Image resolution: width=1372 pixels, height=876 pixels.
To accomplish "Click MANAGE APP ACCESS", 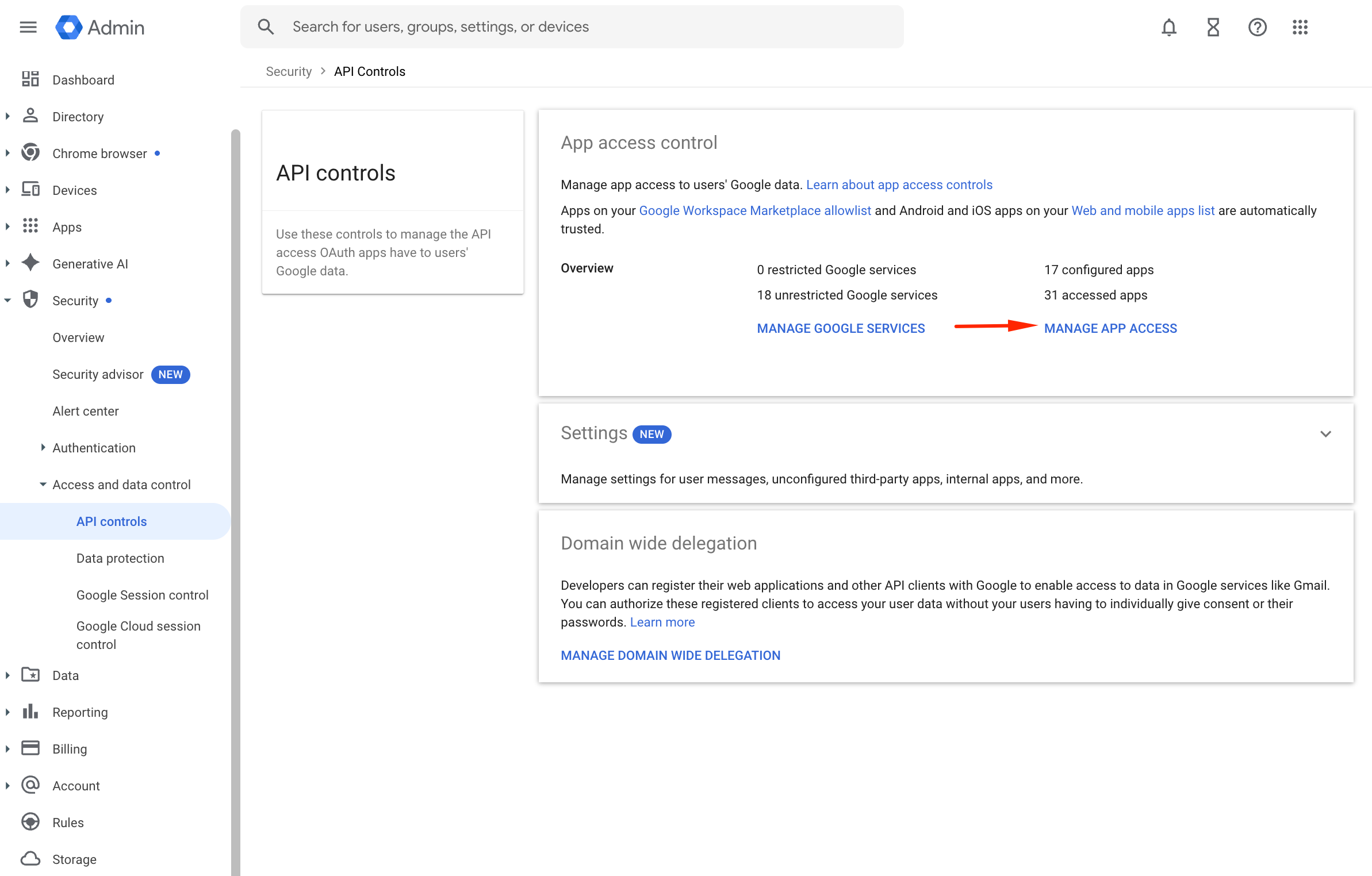I will pos(1110,328).
